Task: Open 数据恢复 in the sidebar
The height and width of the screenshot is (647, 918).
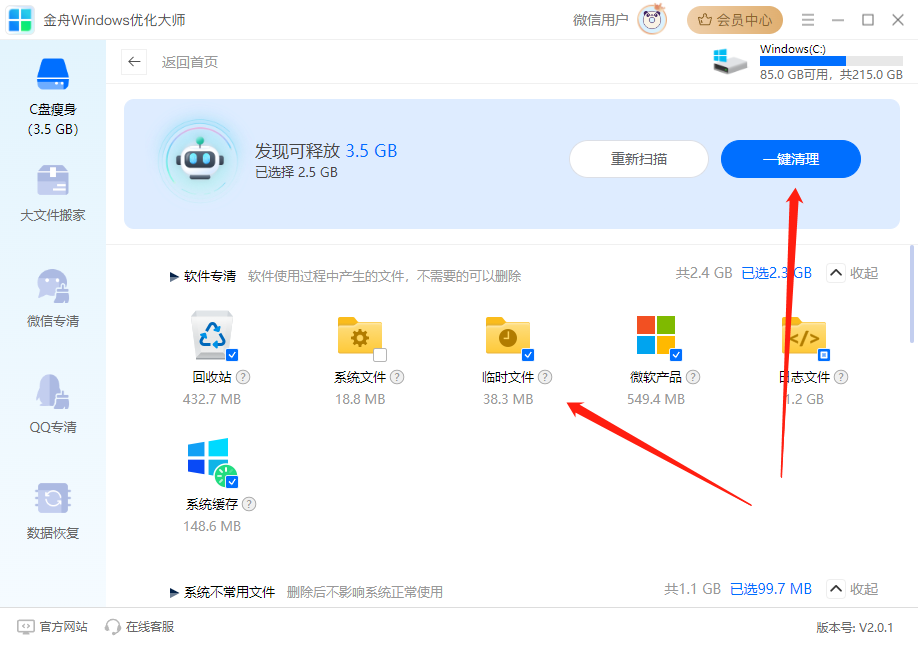Action: click(x=52, y=510)
